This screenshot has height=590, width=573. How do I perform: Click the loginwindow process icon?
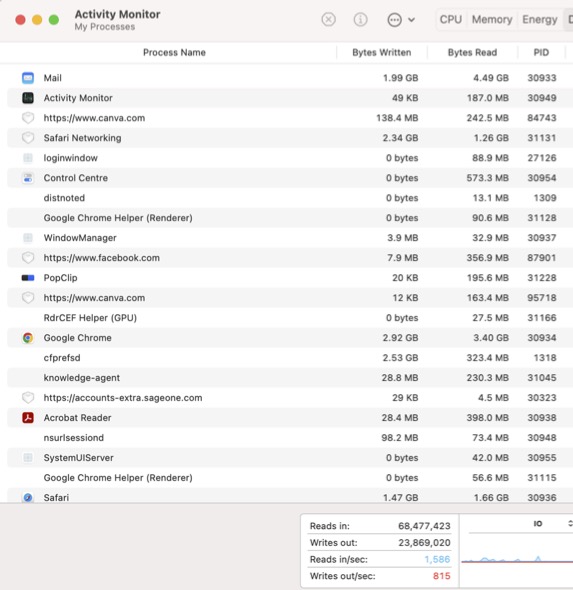coord(28,158)
